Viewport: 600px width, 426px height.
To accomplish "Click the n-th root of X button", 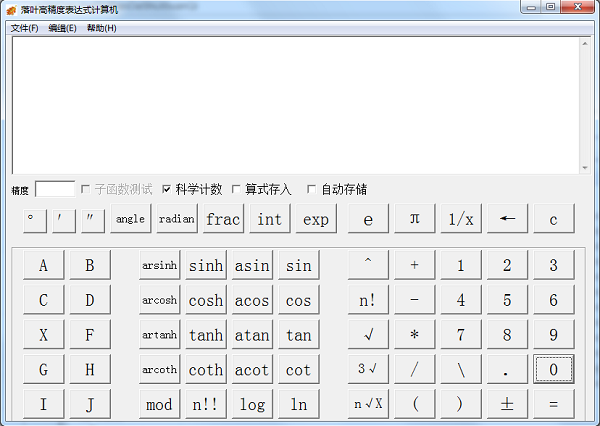I will (x=368, y=404).
